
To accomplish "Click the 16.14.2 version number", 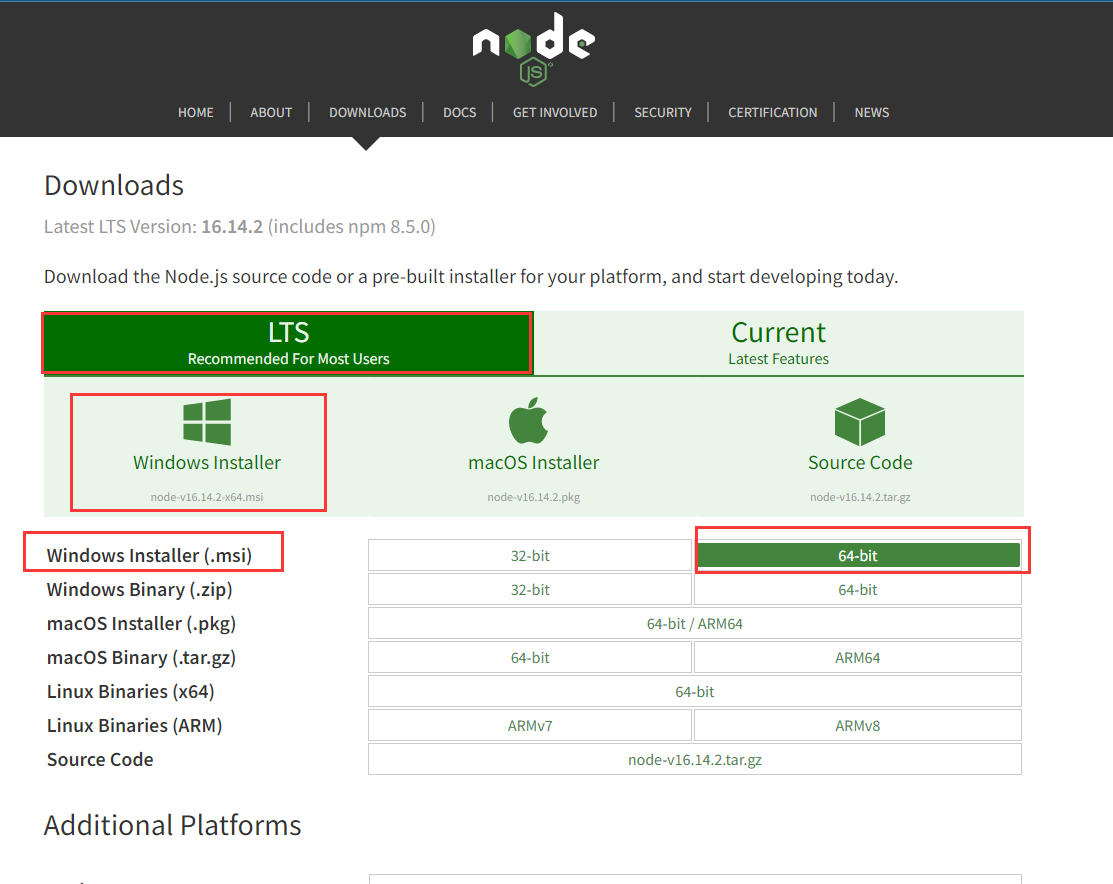I will point(232,227).
